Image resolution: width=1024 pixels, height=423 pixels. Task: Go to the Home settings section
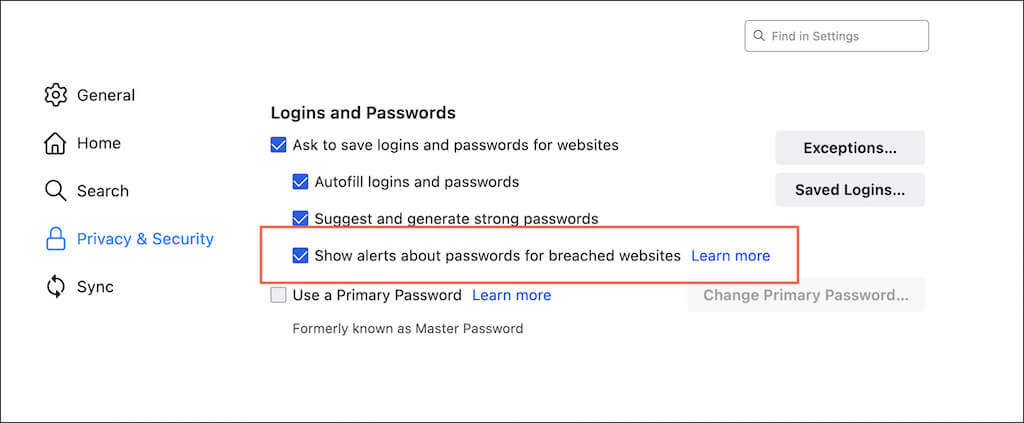pos(98,144)
